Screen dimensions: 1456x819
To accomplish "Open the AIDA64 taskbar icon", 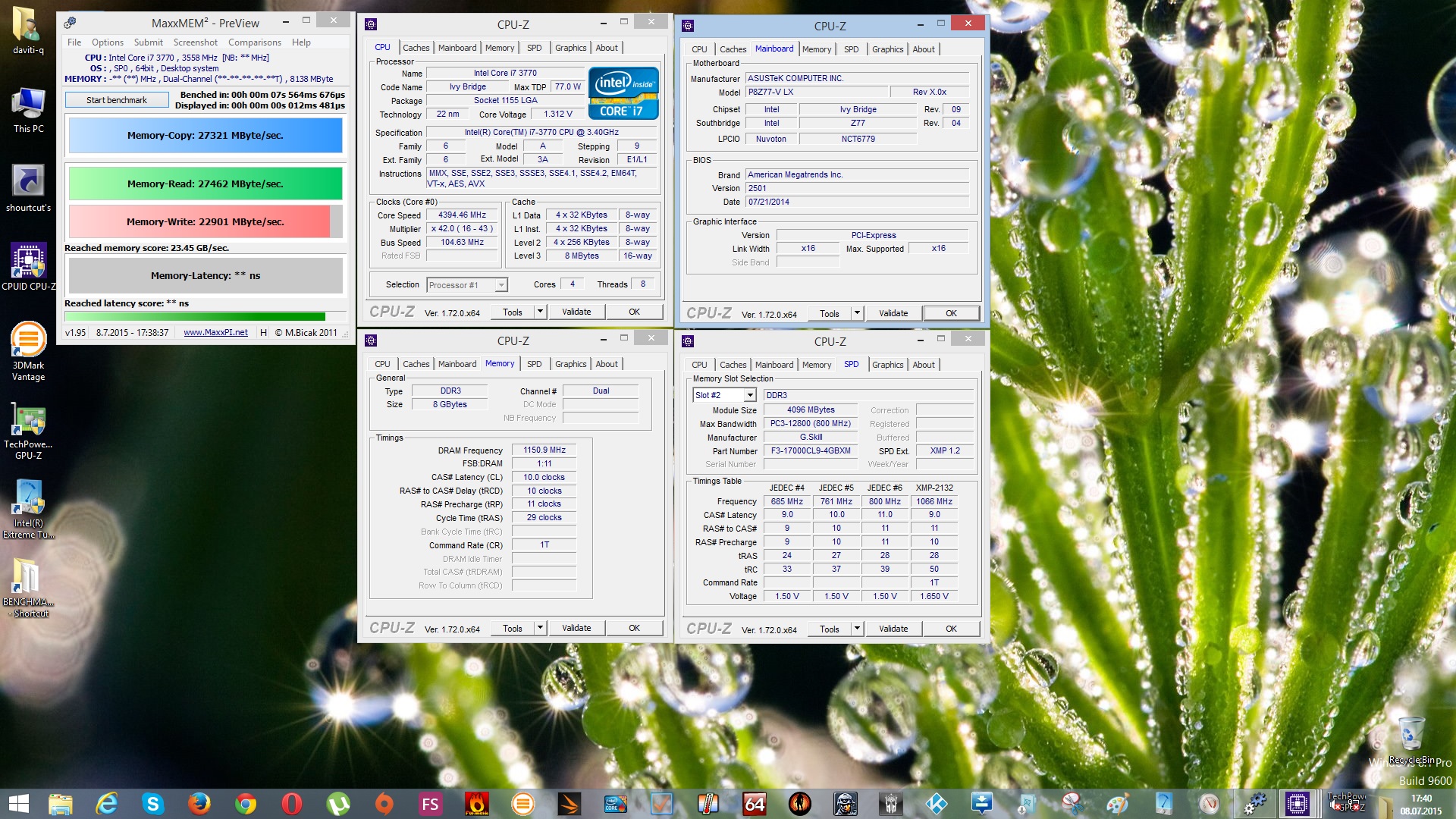I will pos(754,804).
